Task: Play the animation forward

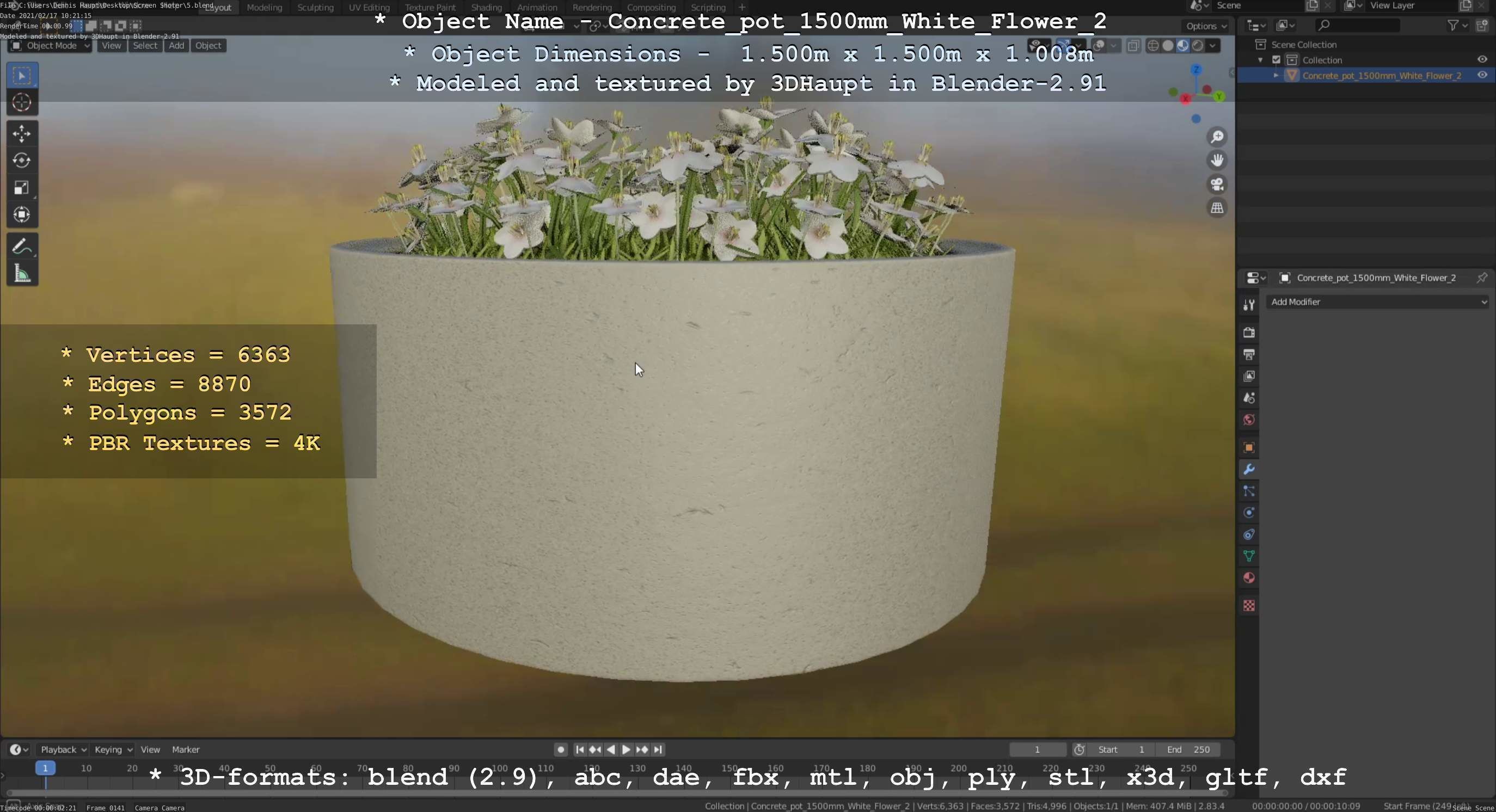Action: 626,749
